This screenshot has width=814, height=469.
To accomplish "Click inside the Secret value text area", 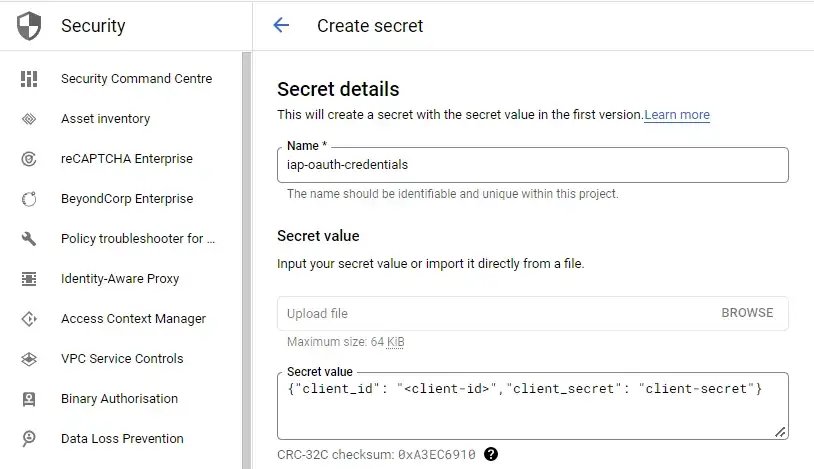I will tap(532, 410).
